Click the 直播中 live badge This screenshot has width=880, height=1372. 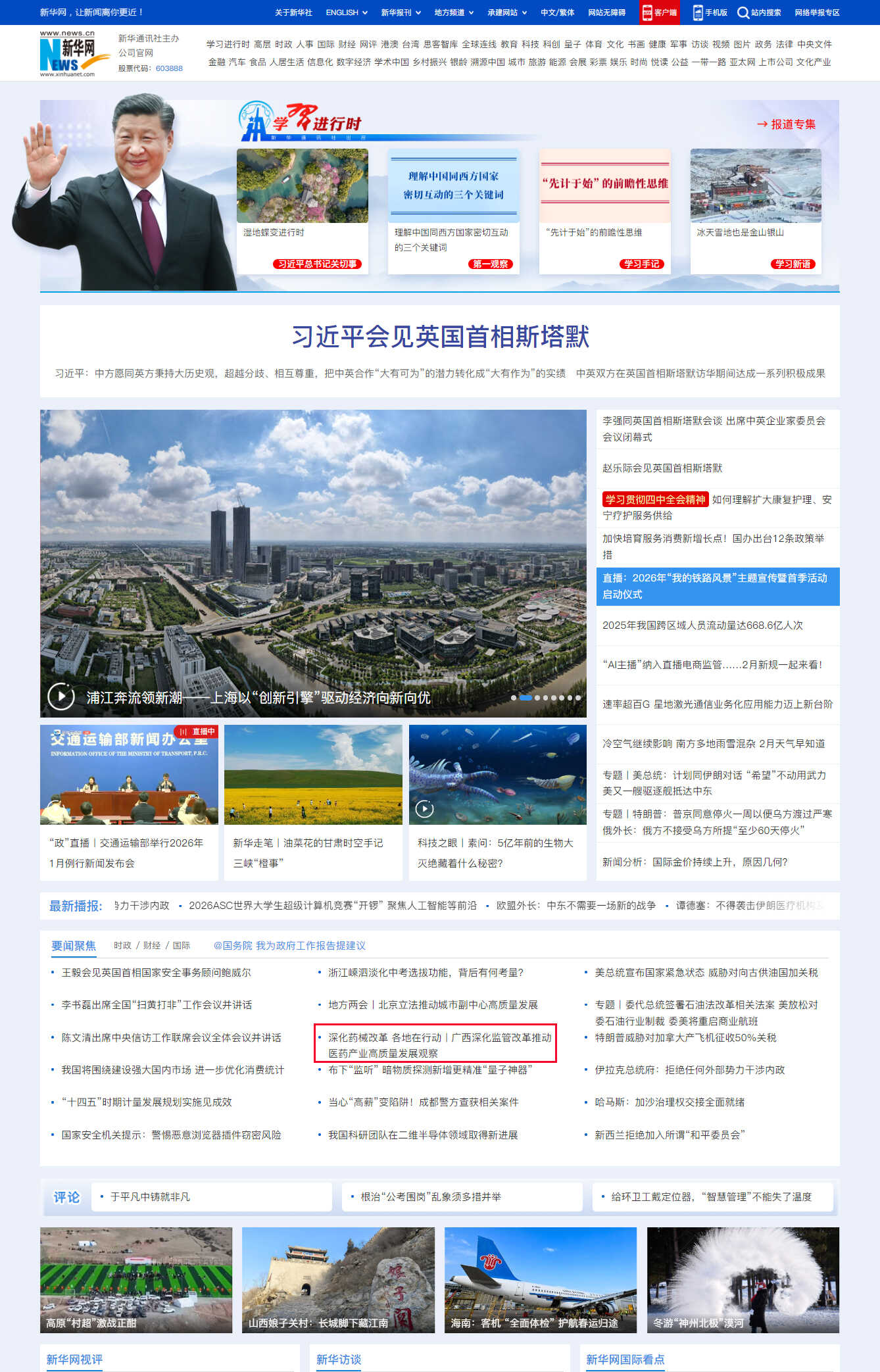pyautogui.click(x=197, y=731)
